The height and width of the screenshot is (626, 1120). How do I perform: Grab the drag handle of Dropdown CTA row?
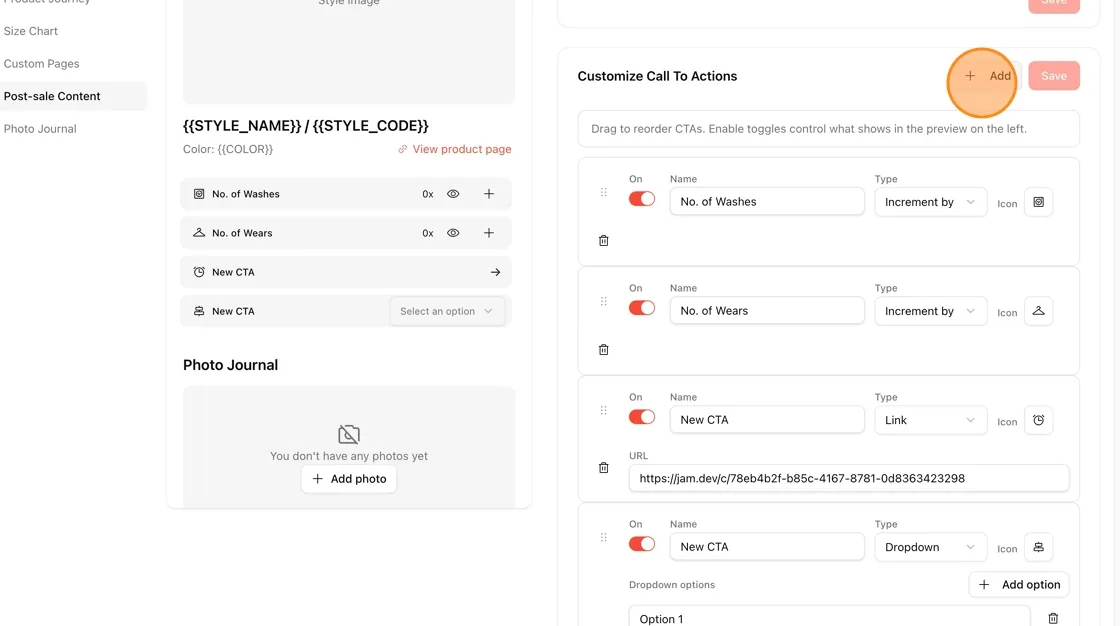click(x=604, y=537)
